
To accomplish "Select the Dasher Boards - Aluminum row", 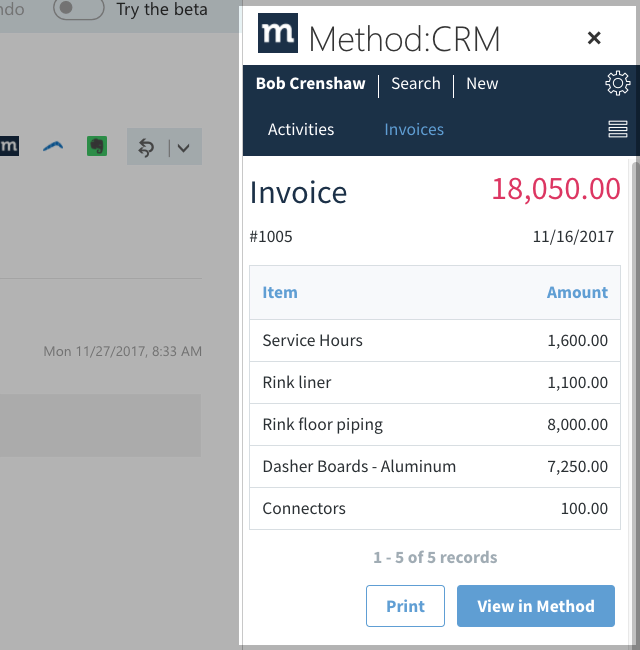I will (x=435, y=467).
